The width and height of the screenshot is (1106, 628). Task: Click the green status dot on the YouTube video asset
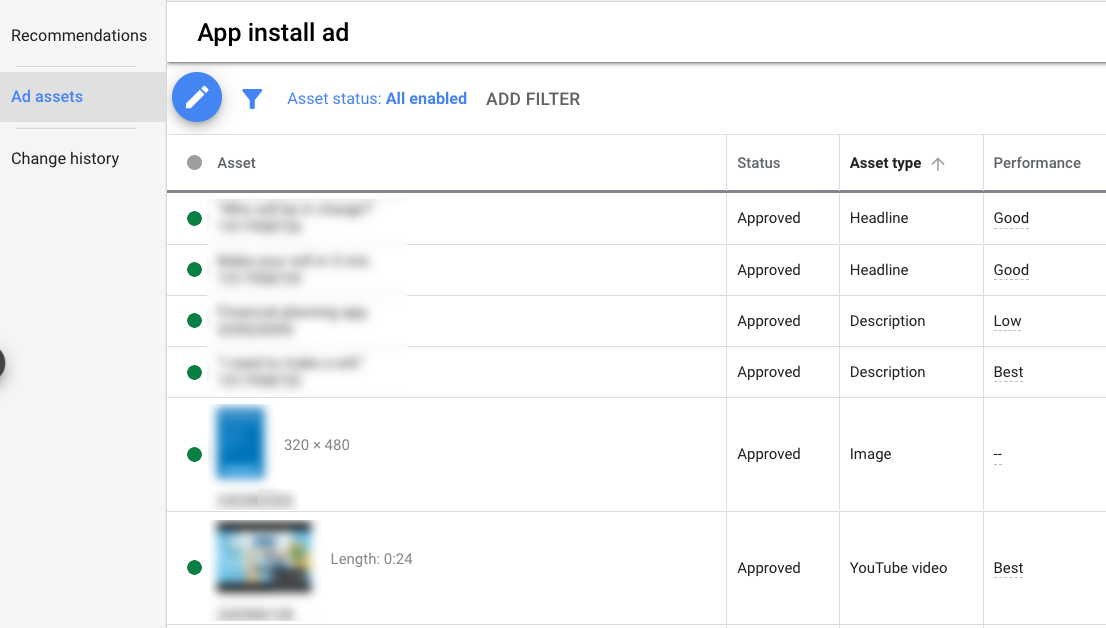pos(194,568)
